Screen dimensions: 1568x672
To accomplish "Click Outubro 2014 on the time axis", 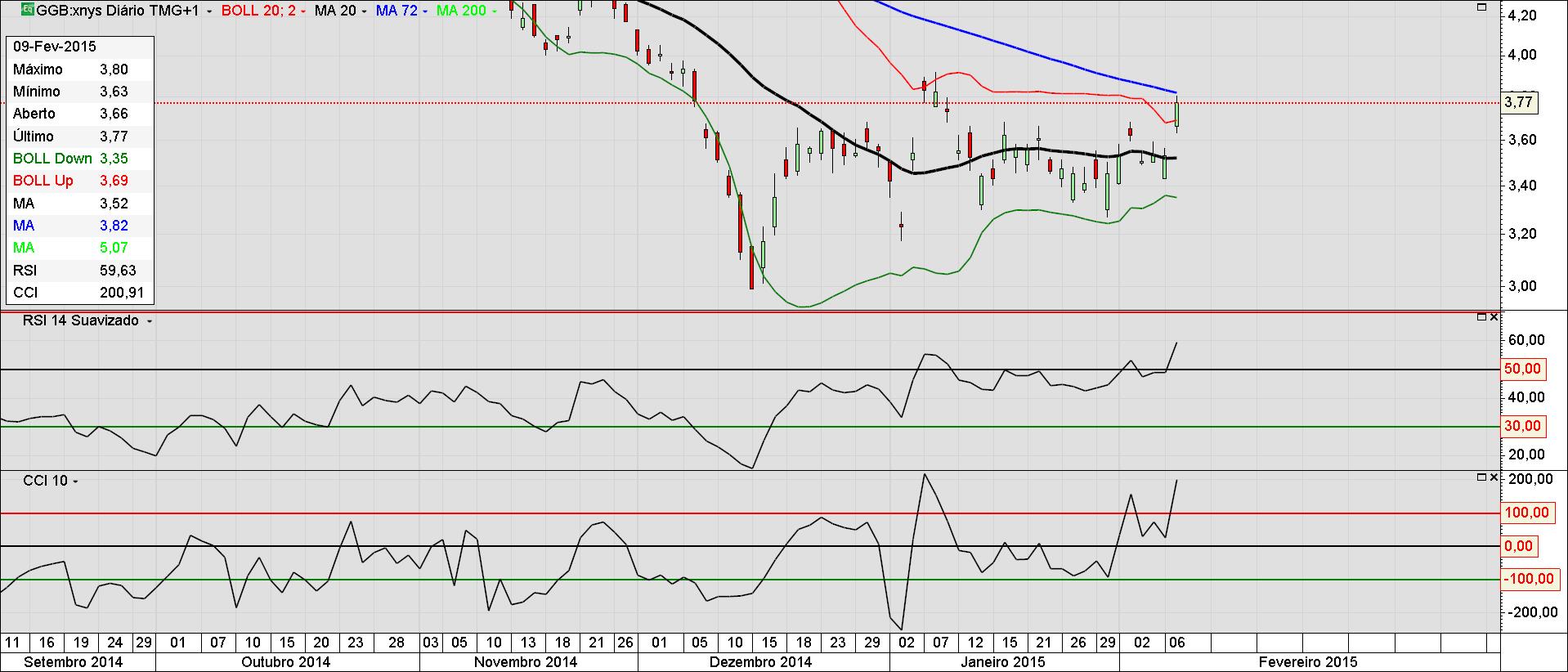I will coord(286,662).
